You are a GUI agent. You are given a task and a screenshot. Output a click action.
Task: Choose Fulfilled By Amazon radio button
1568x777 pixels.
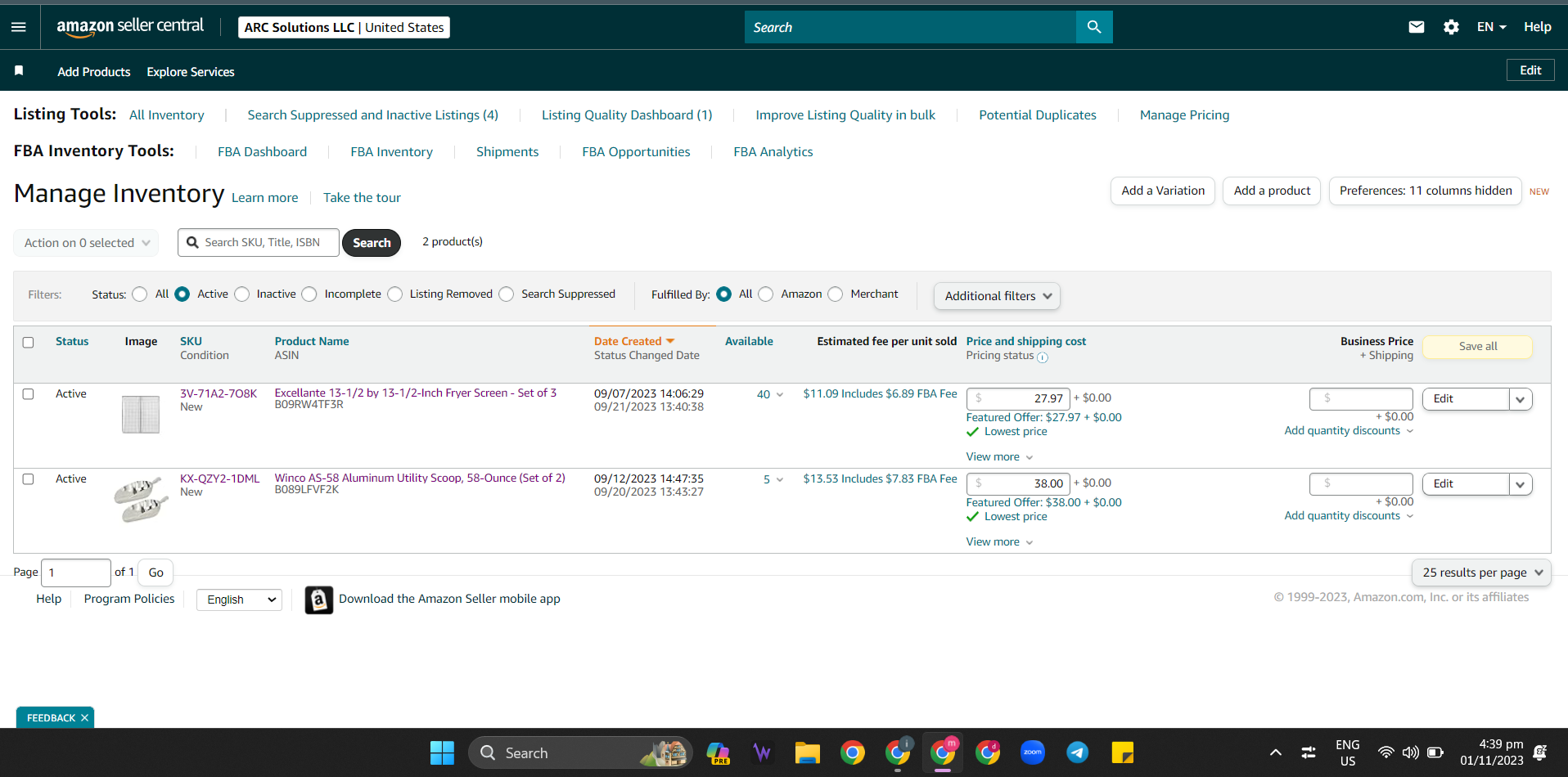coord(766,294)
